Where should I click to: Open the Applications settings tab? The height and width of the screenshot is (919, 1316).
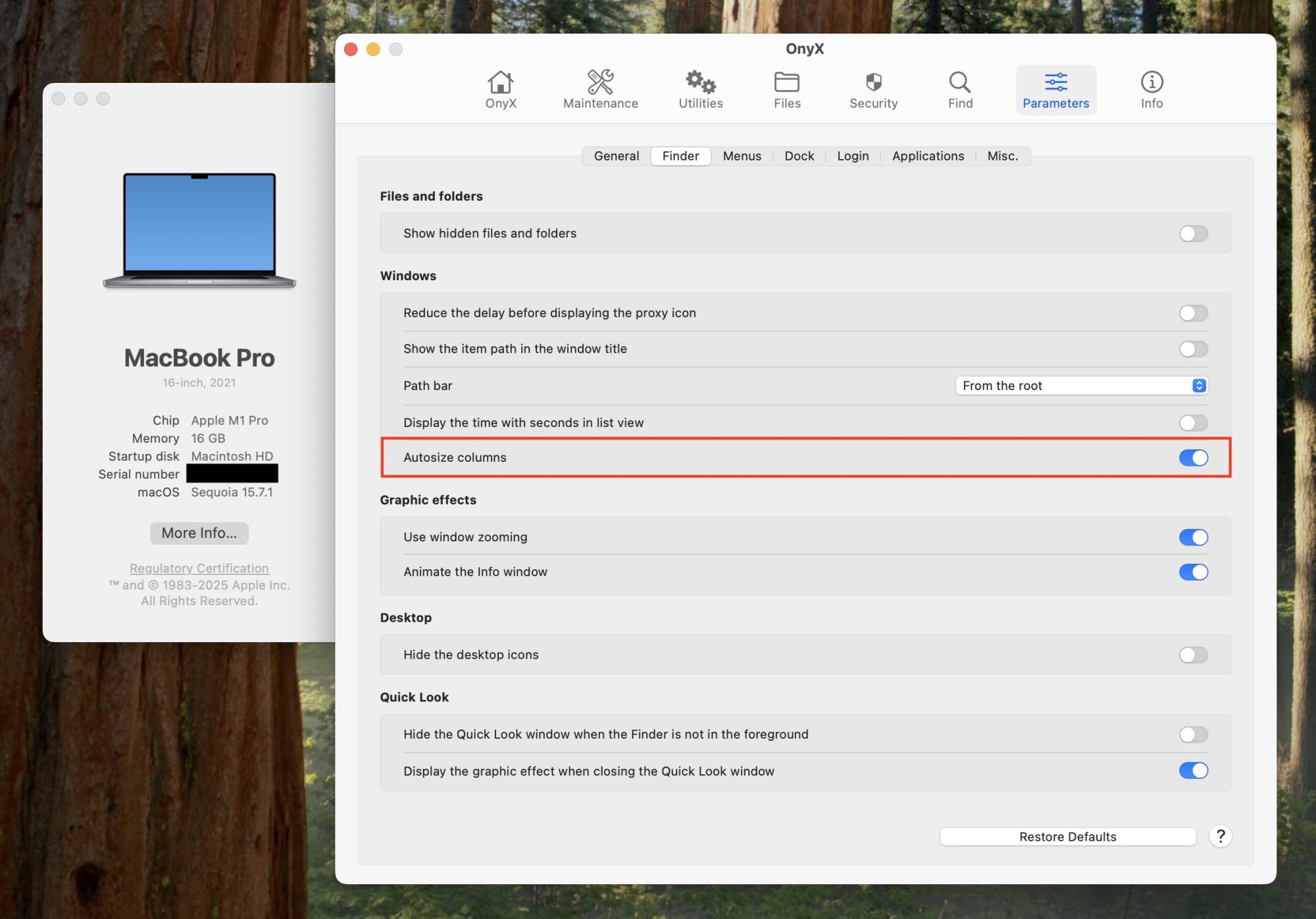pyautogui.click(x=928, y=156)
